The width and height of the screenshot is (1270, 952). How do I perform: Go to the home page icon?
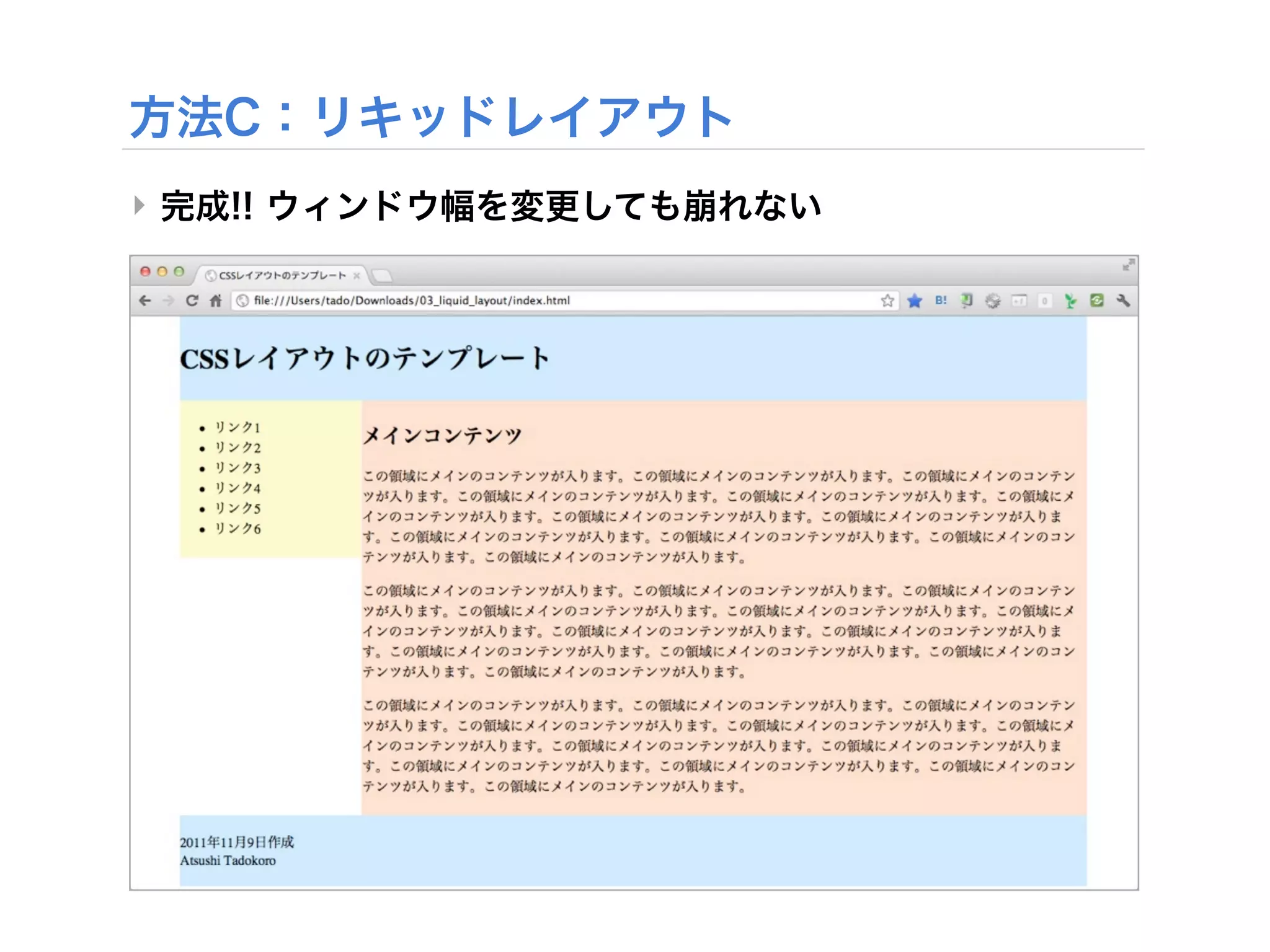(x=215, y=301)
